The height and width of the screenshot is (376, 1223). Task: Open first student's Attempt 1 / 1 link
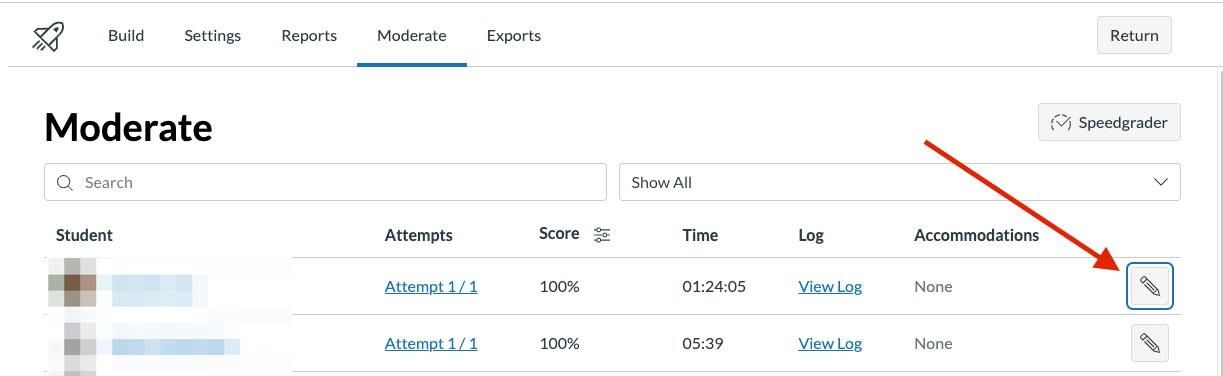click(x=431, y=287)
